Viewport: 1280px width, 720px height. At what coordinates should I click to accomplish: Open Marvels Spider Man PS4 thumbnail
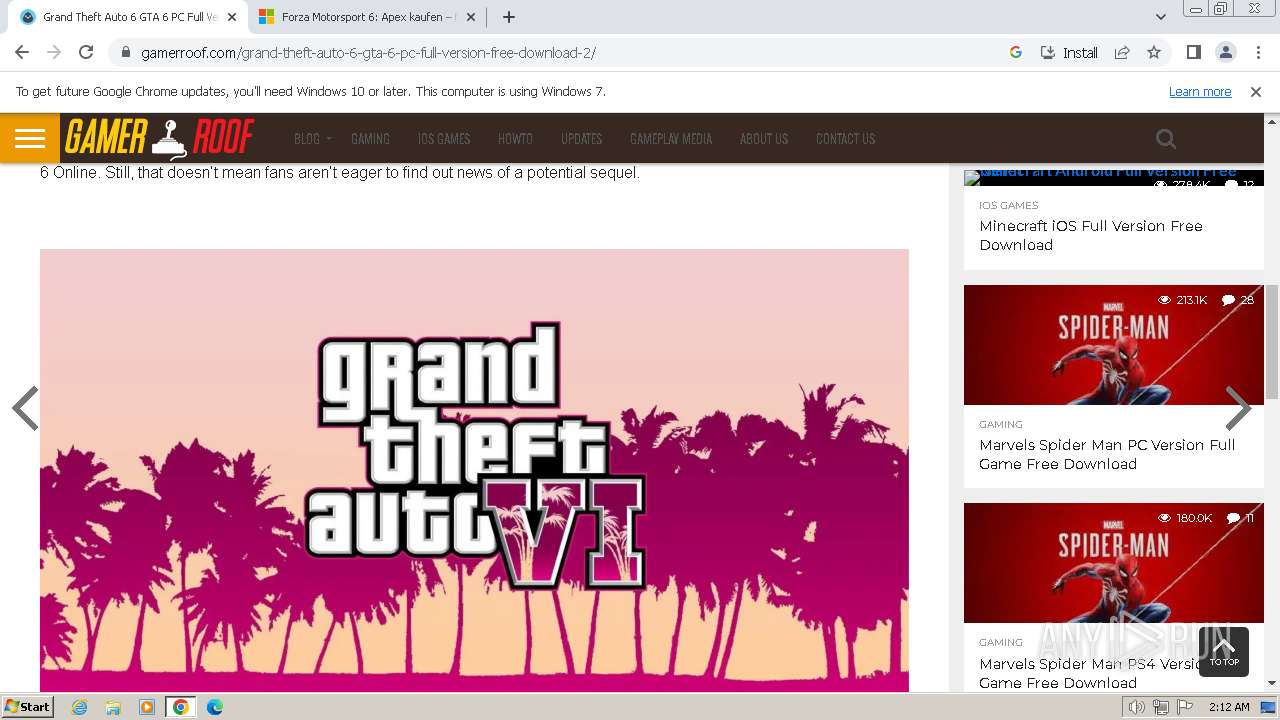(1114, 562)
